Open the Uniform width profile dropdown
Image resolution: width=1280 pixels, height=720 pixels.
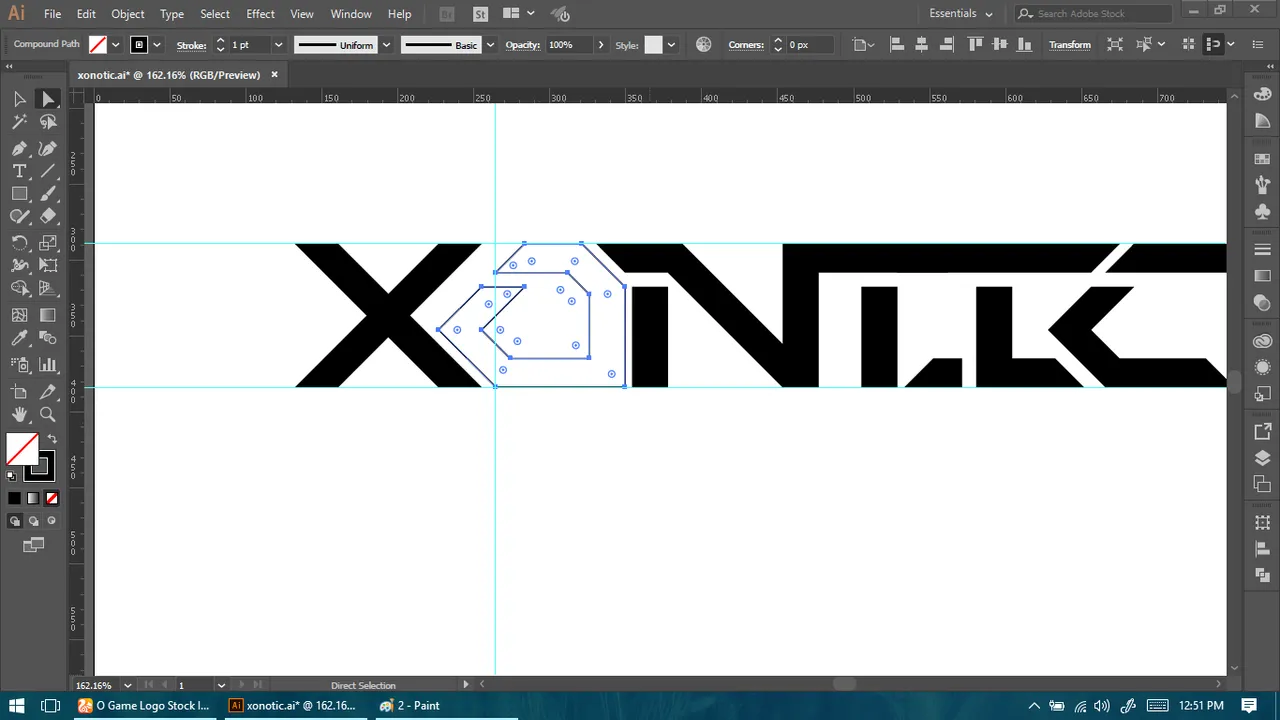click(385, 45)
